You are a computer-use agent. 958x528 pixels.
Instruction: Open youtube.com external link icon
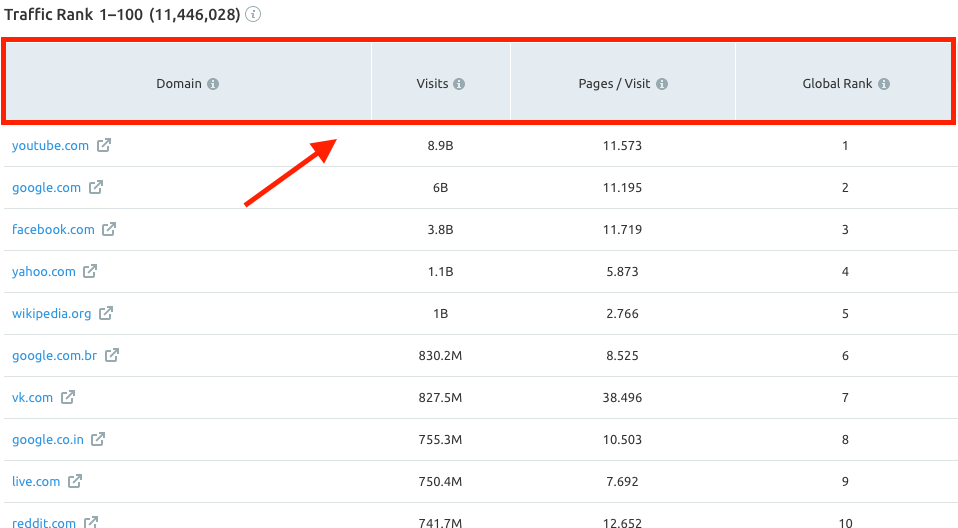(104, 145)
